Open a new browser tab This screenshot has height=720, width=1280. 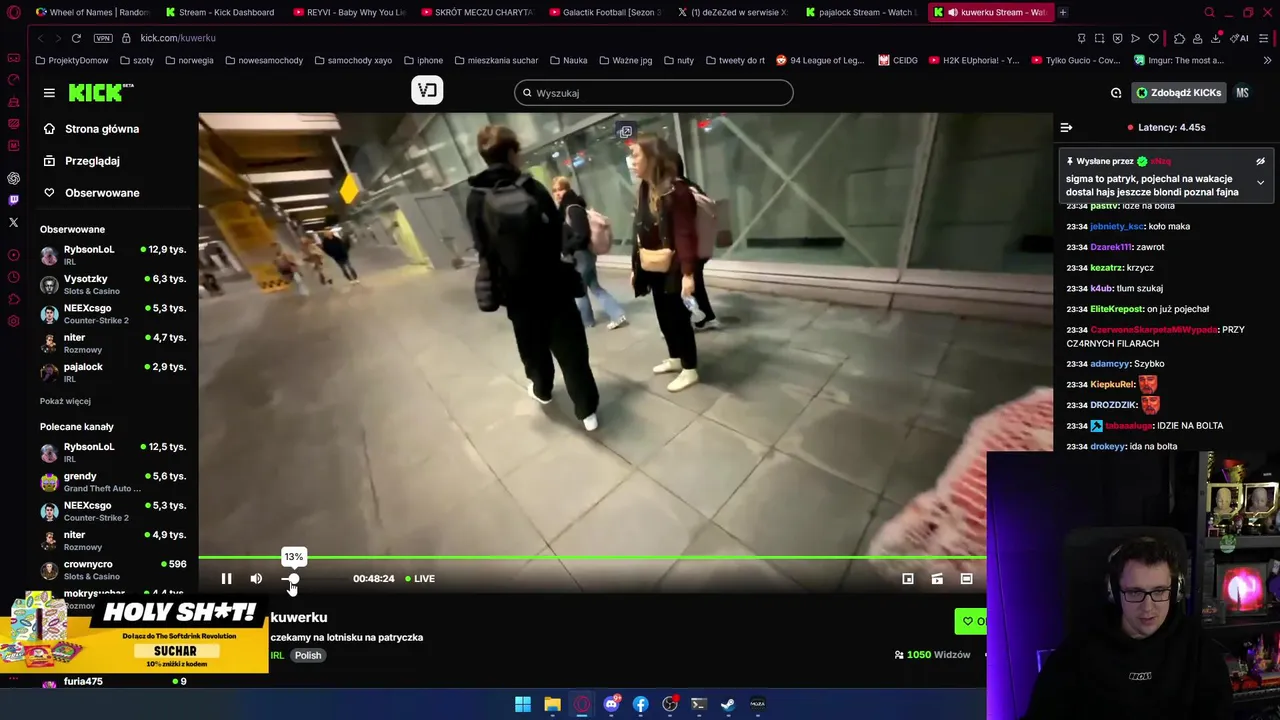point(1063,12)
